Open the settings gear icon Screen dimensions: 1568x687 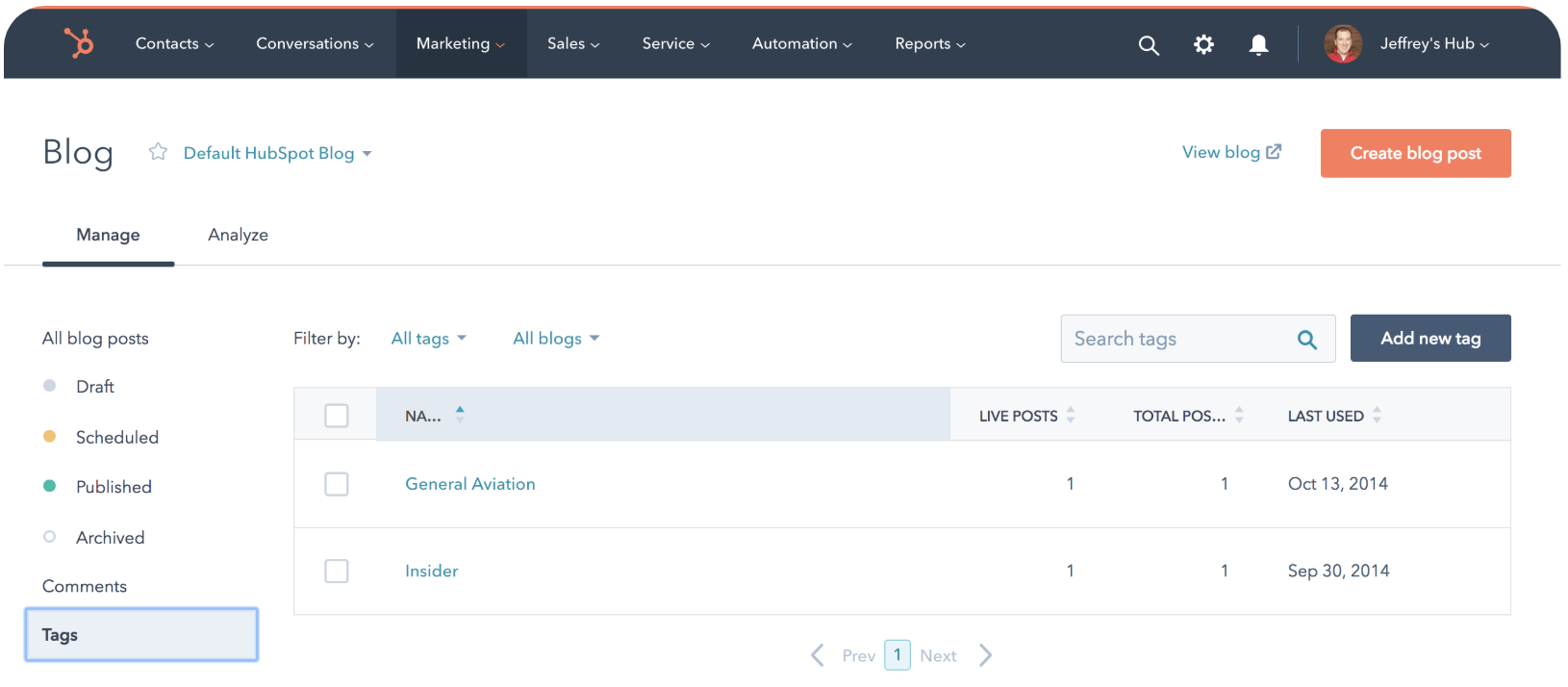pyautogui.click(x=1203, y=44)
